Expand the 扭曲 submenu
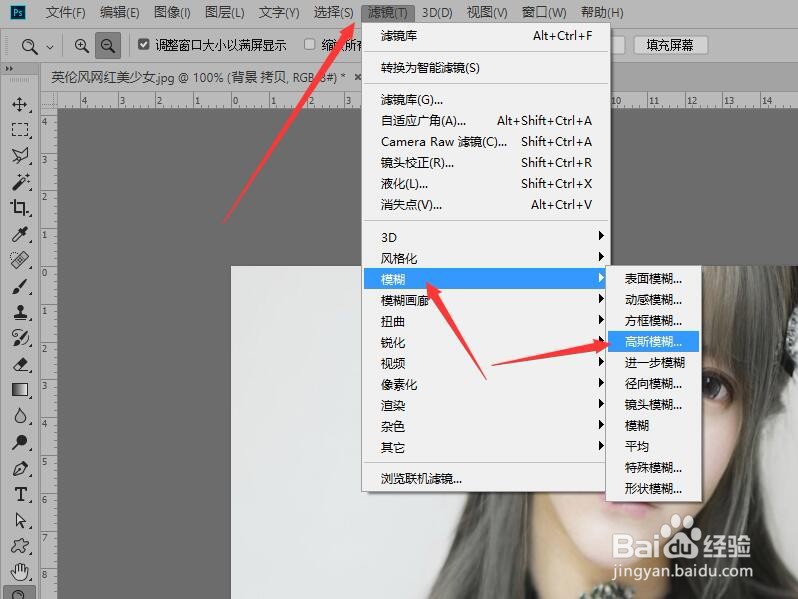 click(486, 322)
